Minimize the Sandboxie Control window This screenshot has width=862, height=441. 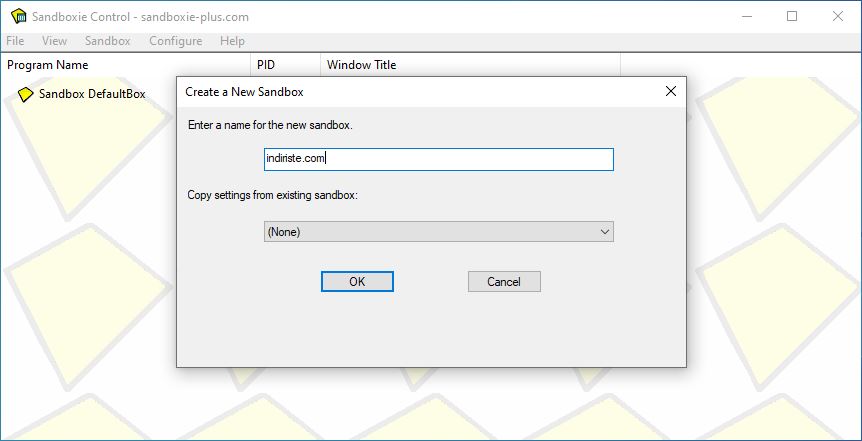click(x=747, y=16)
